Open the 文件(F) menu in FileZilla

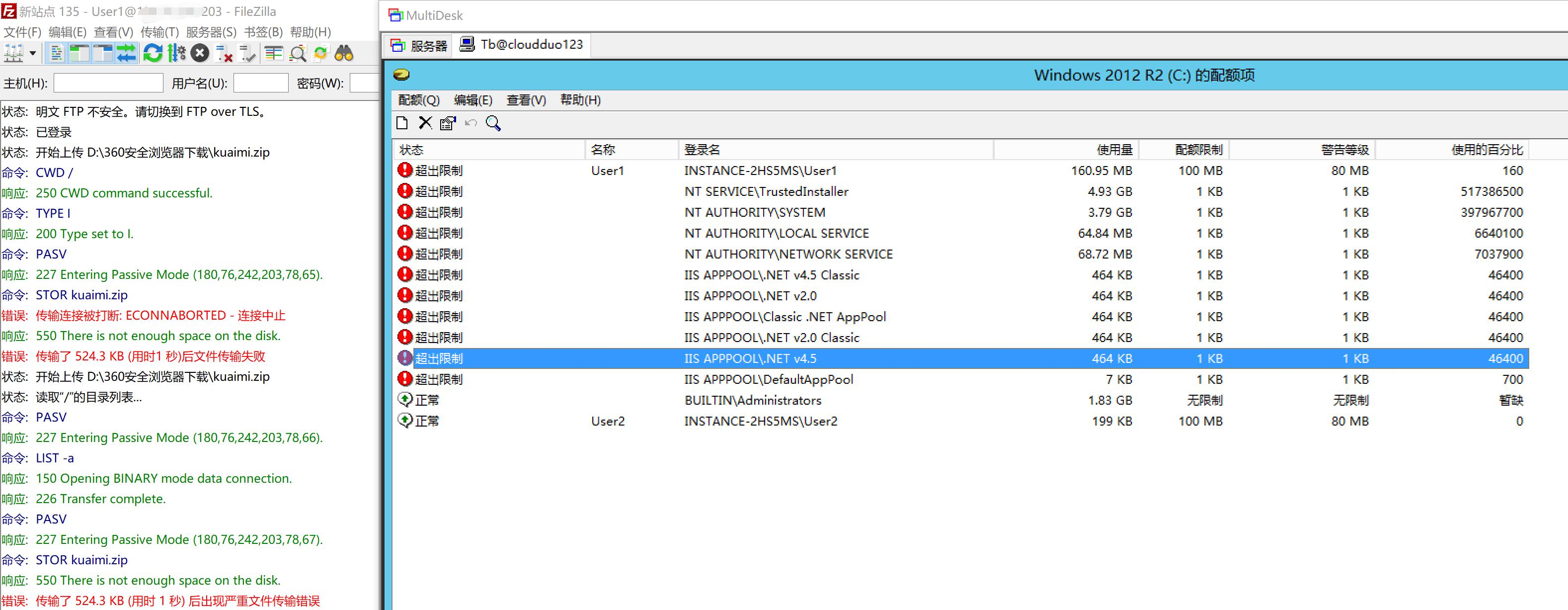click(x=22, y=32)
